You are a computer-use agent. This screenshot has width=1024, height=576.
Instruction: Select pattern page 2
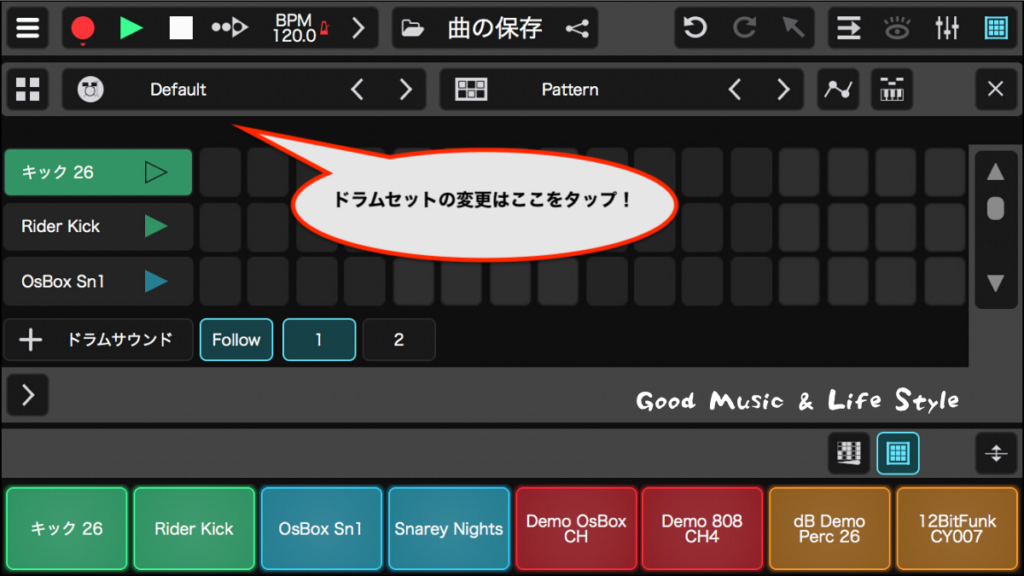[x=399, y=340]
